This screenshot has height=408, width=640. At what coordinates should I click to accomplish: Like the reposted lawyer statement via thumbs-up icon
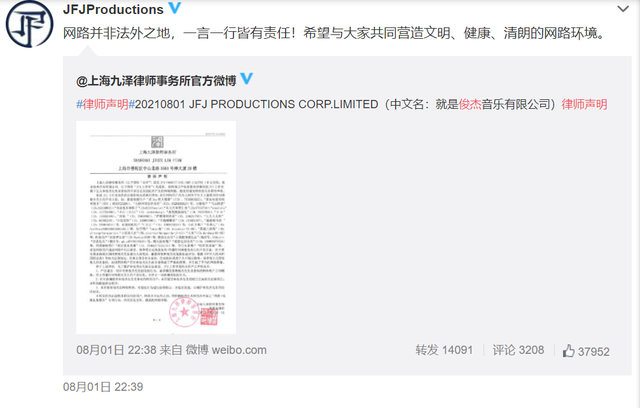569,350
